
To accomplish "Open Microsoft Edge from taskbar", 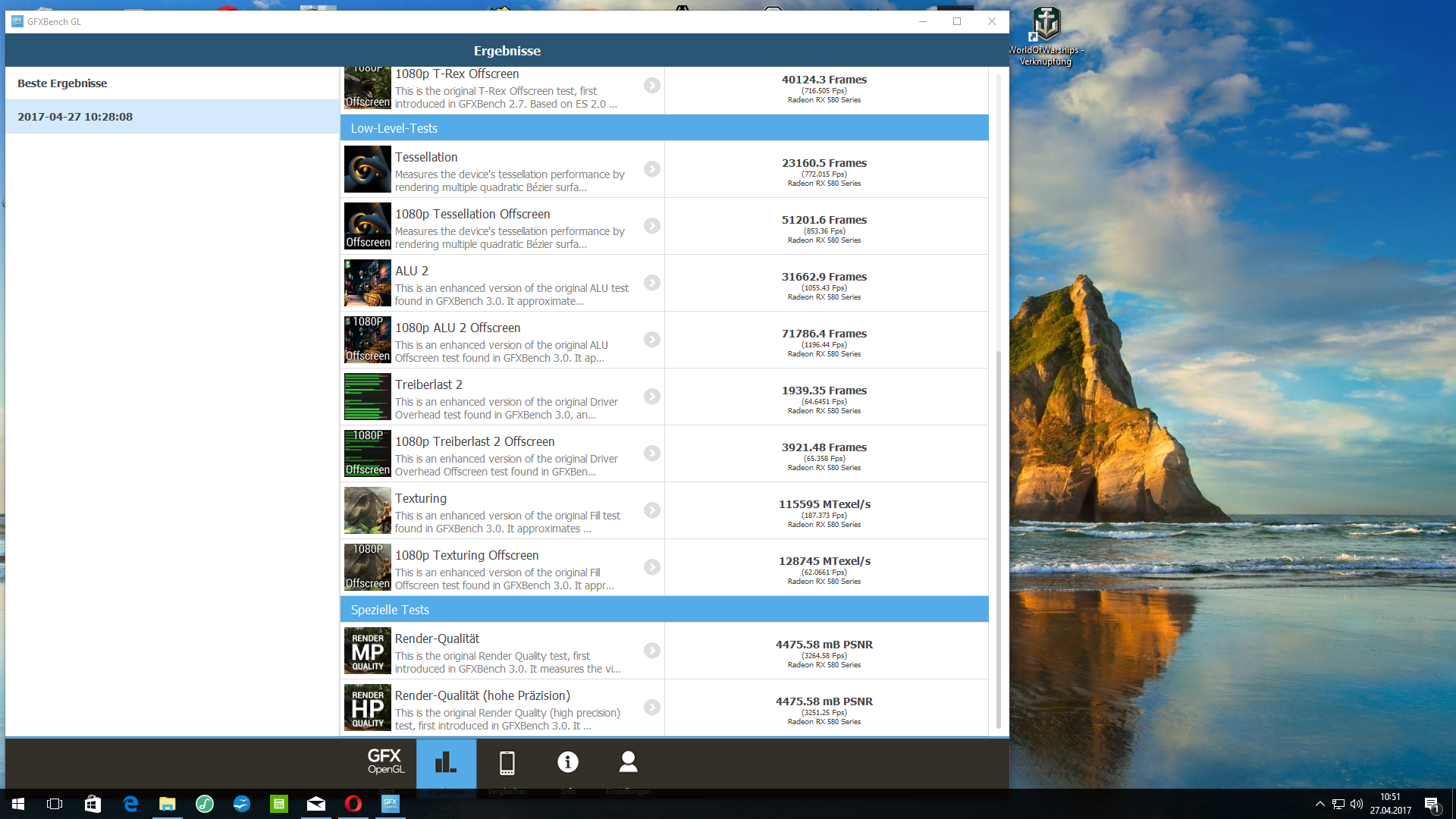I will click(x=130, y=804).
